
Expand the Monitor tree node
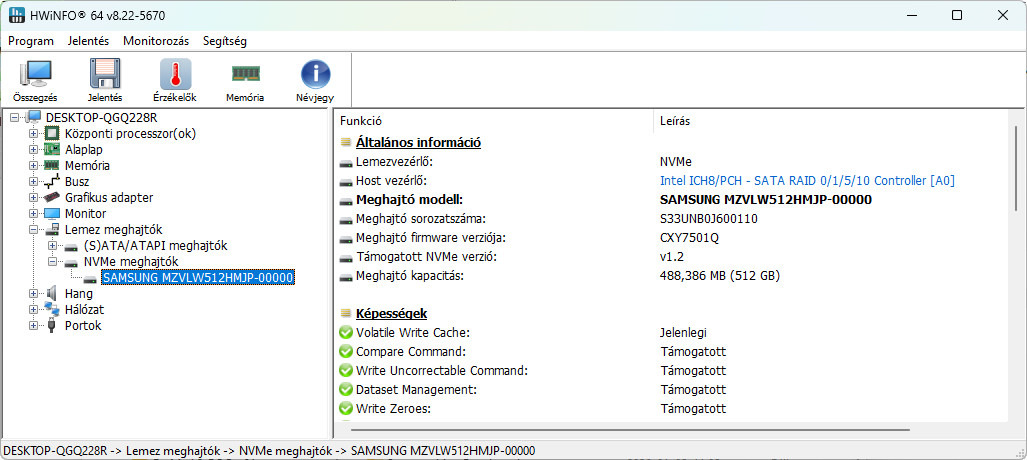(x=34, y=214)
